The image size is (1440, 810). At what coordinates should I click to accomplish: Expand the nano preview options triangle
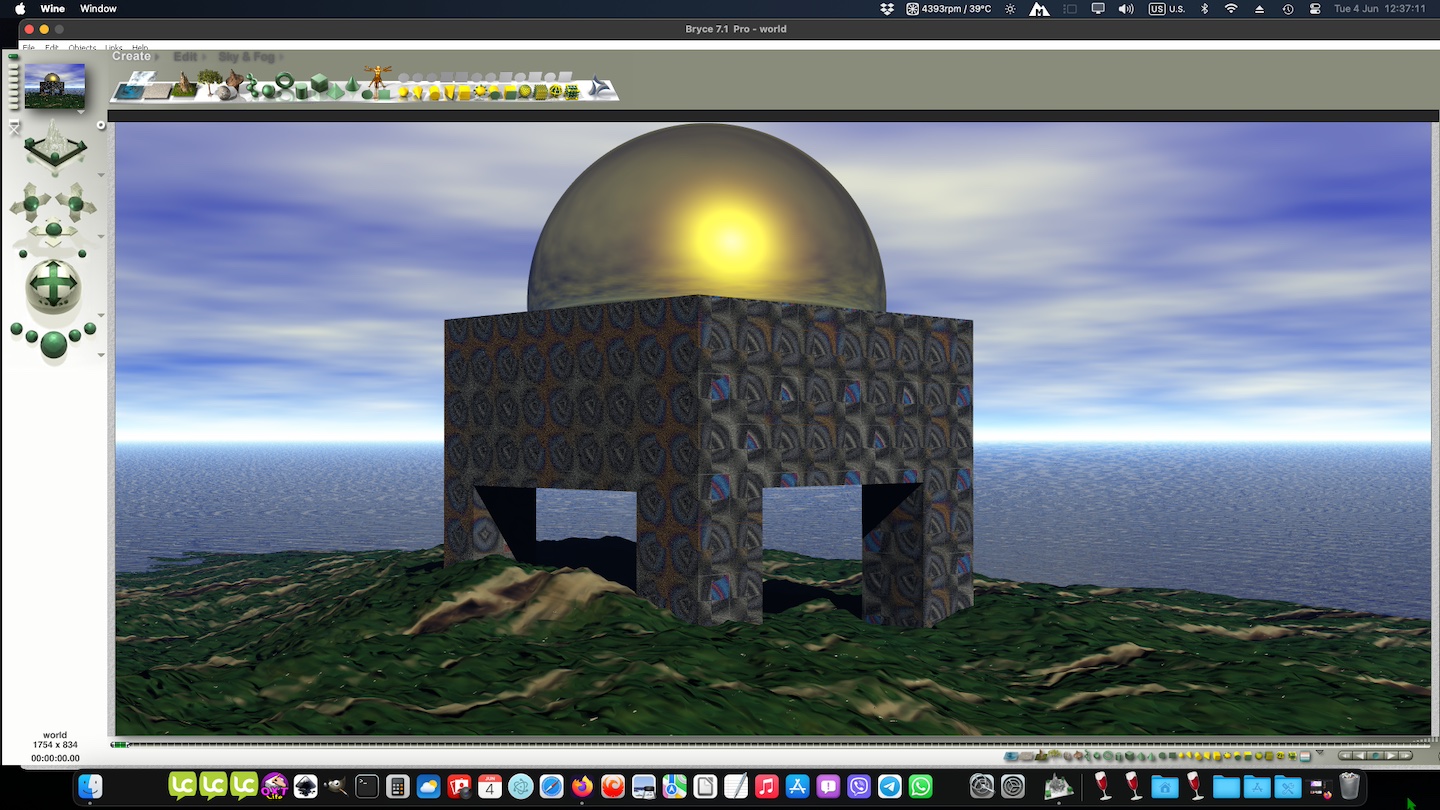pyautogui.click(x=81, y=112)
